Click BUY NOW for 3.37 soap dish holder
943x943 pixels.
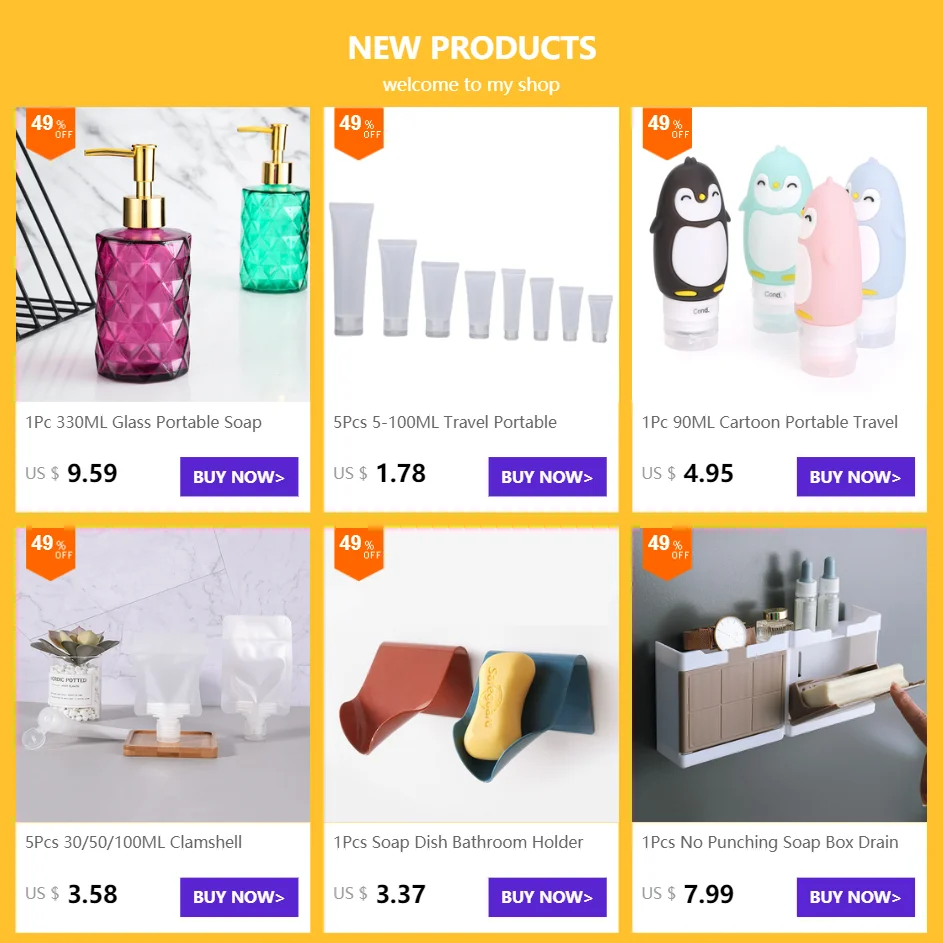(x=547, y=897)
